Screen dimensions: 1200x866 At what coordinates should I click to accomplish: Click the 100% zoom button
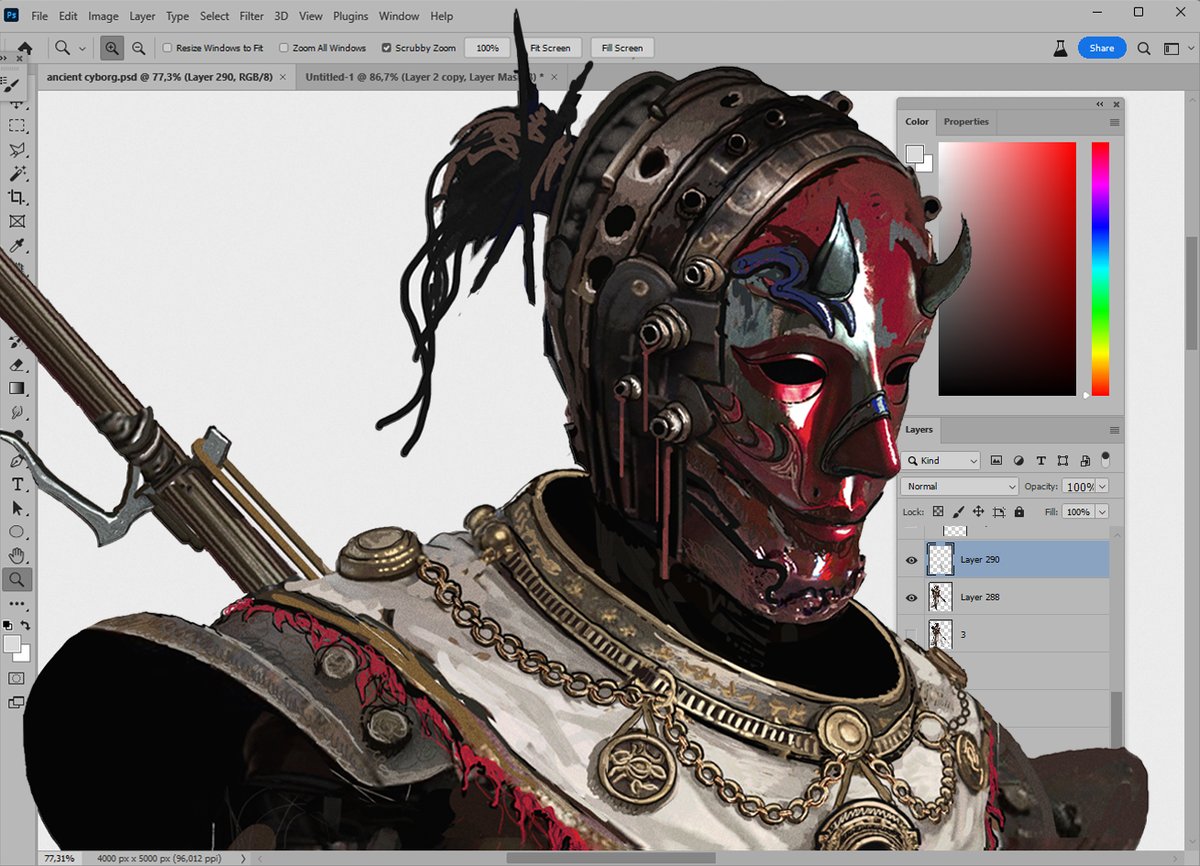[x=487, y=48]
